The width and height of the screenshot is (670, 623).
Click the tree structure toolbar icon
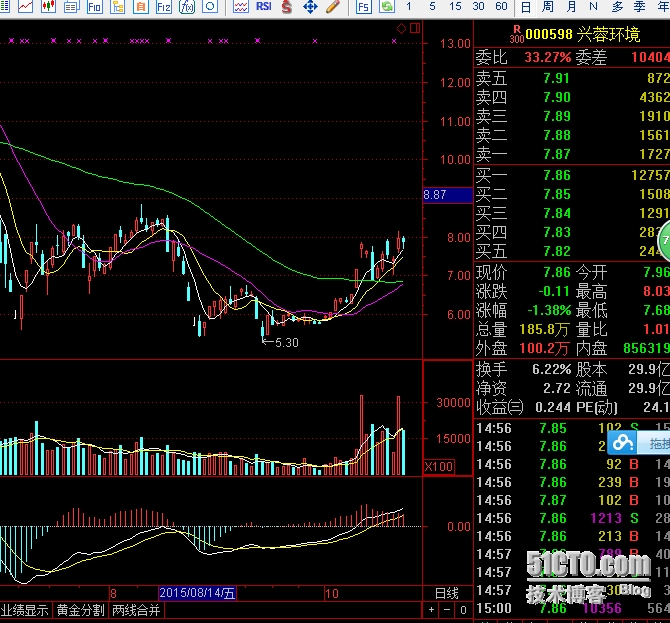click(x=118, y=6)
